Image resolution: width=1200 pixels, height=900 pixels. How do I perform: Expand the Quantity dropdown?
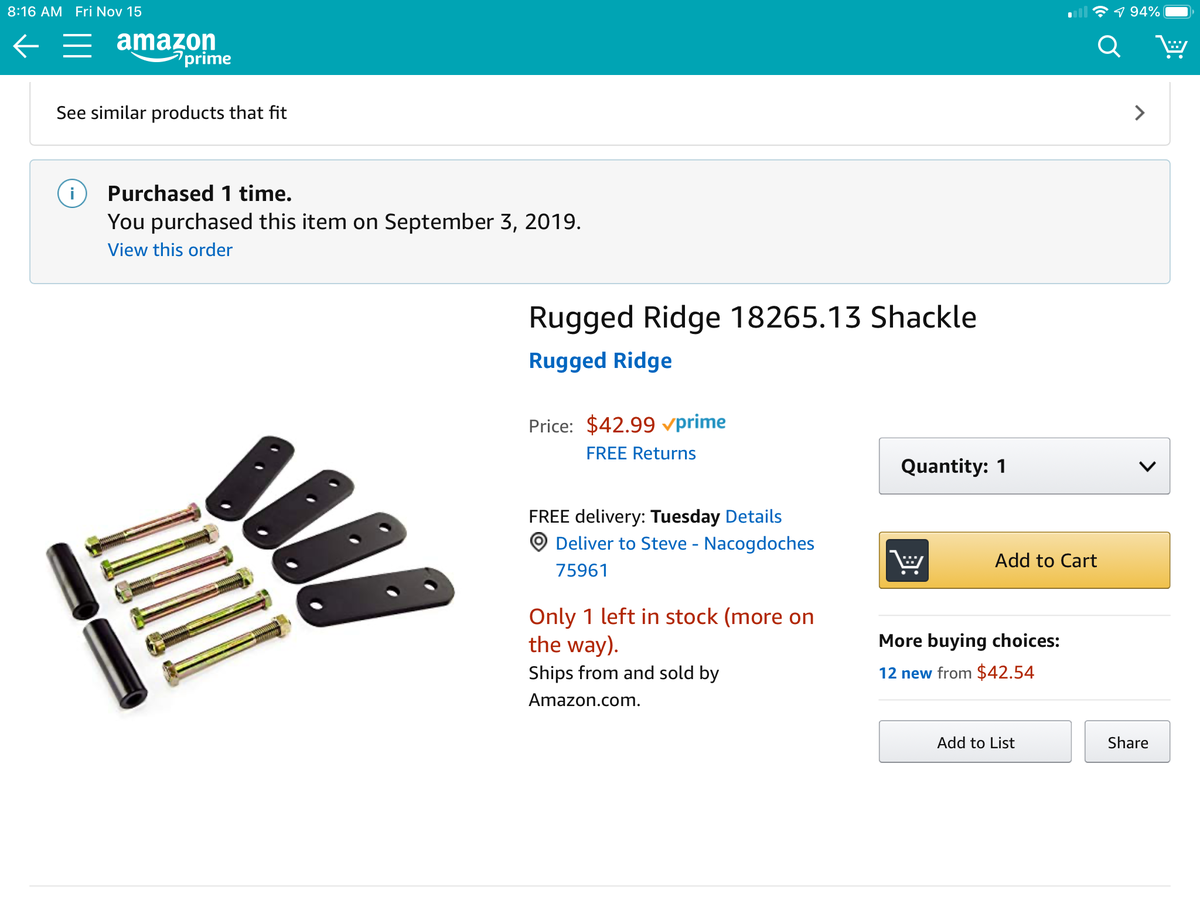pos(1024,466)
